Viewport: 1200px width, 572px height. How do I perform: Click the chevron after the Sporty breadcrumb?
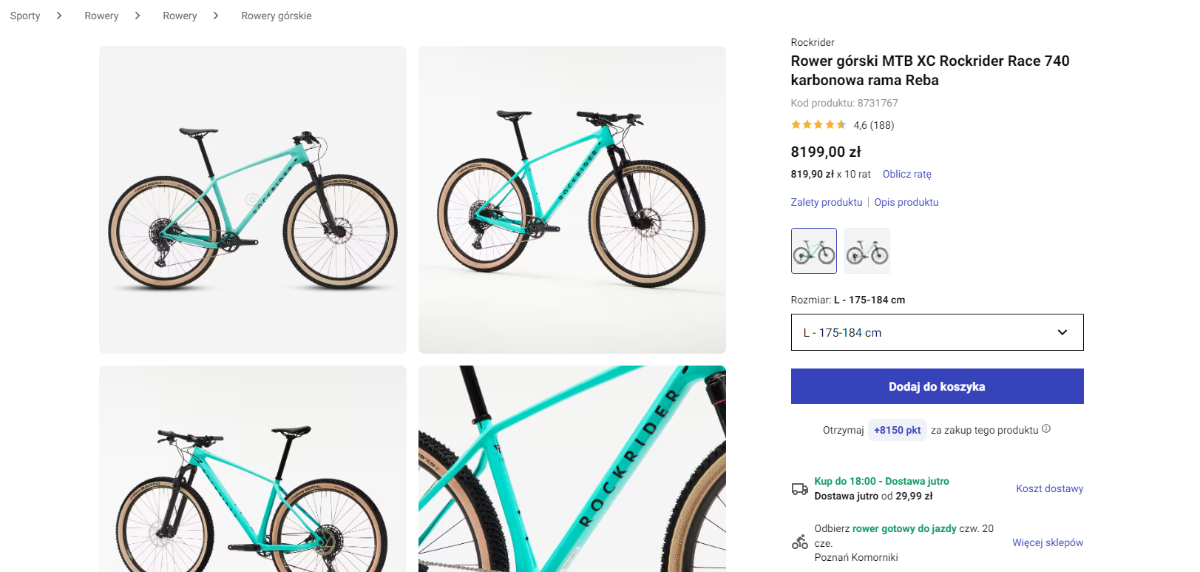coord(59,16)
